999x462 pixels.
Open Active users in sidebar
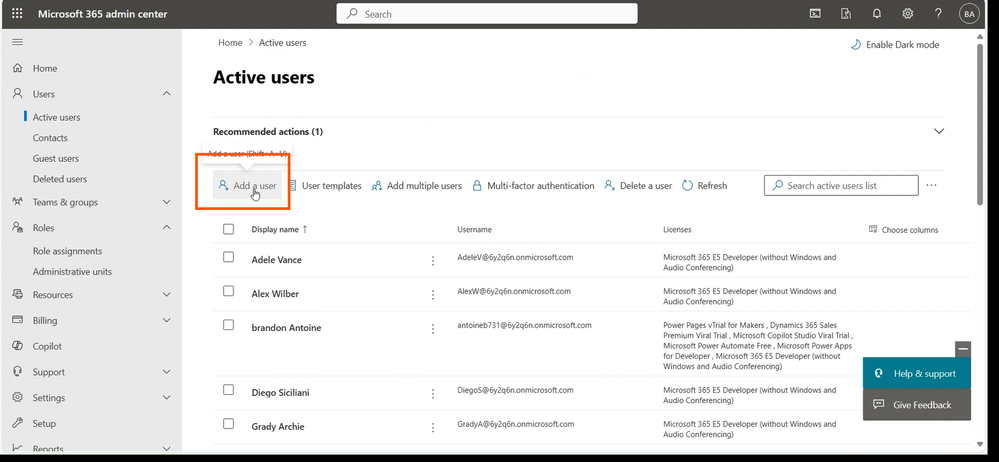click(x=56, y=117)
